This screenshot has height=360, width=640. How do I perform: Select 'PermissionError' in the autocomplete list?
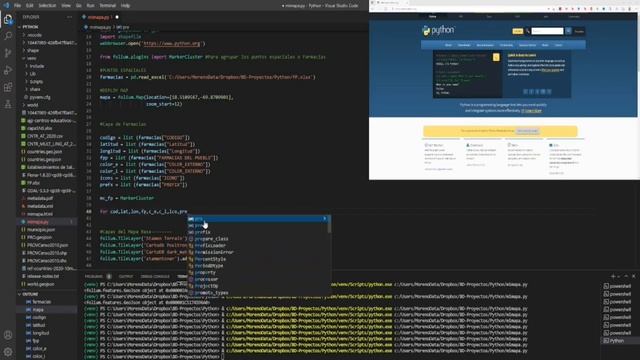[x=259, y=252]
